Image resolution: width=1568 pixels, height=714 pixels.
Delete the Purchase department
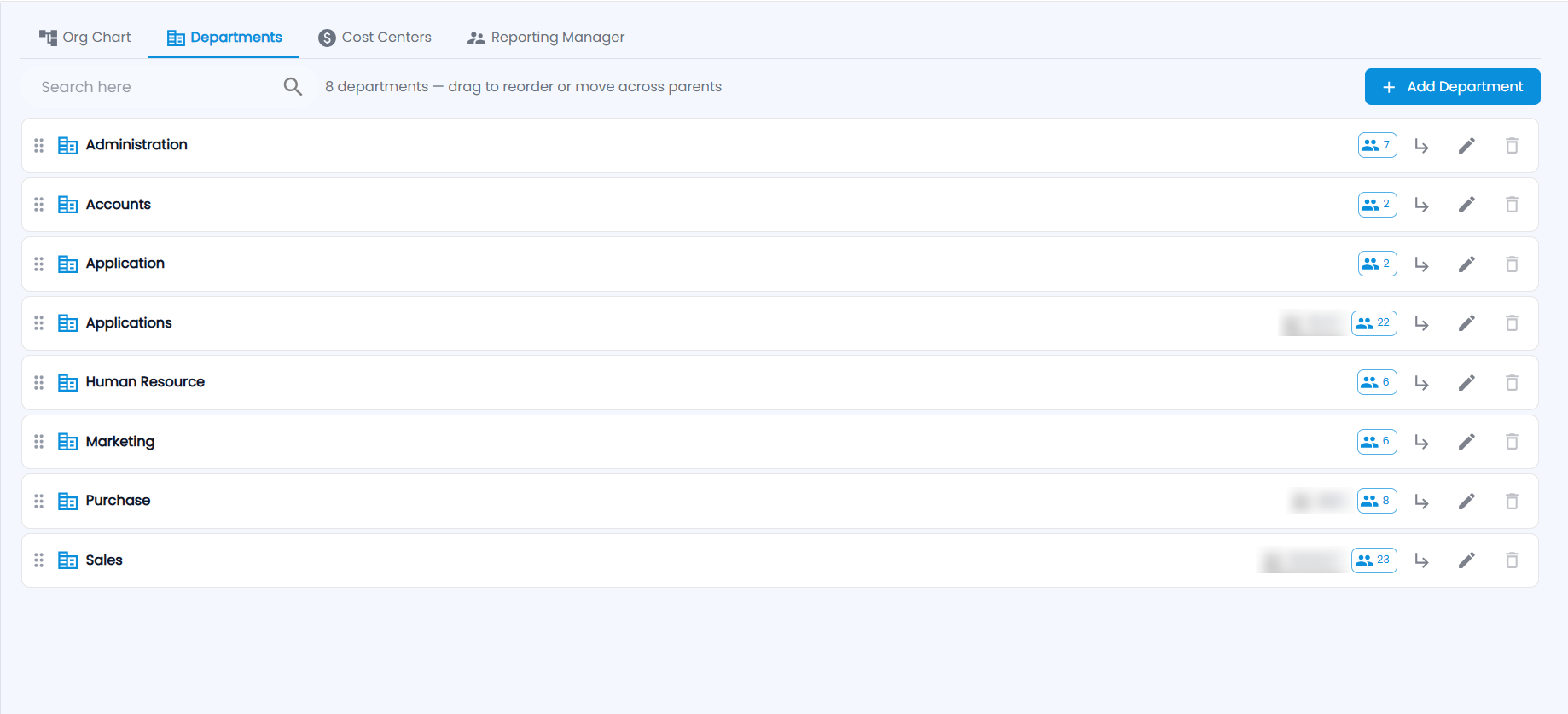[x=1512, y=502]
